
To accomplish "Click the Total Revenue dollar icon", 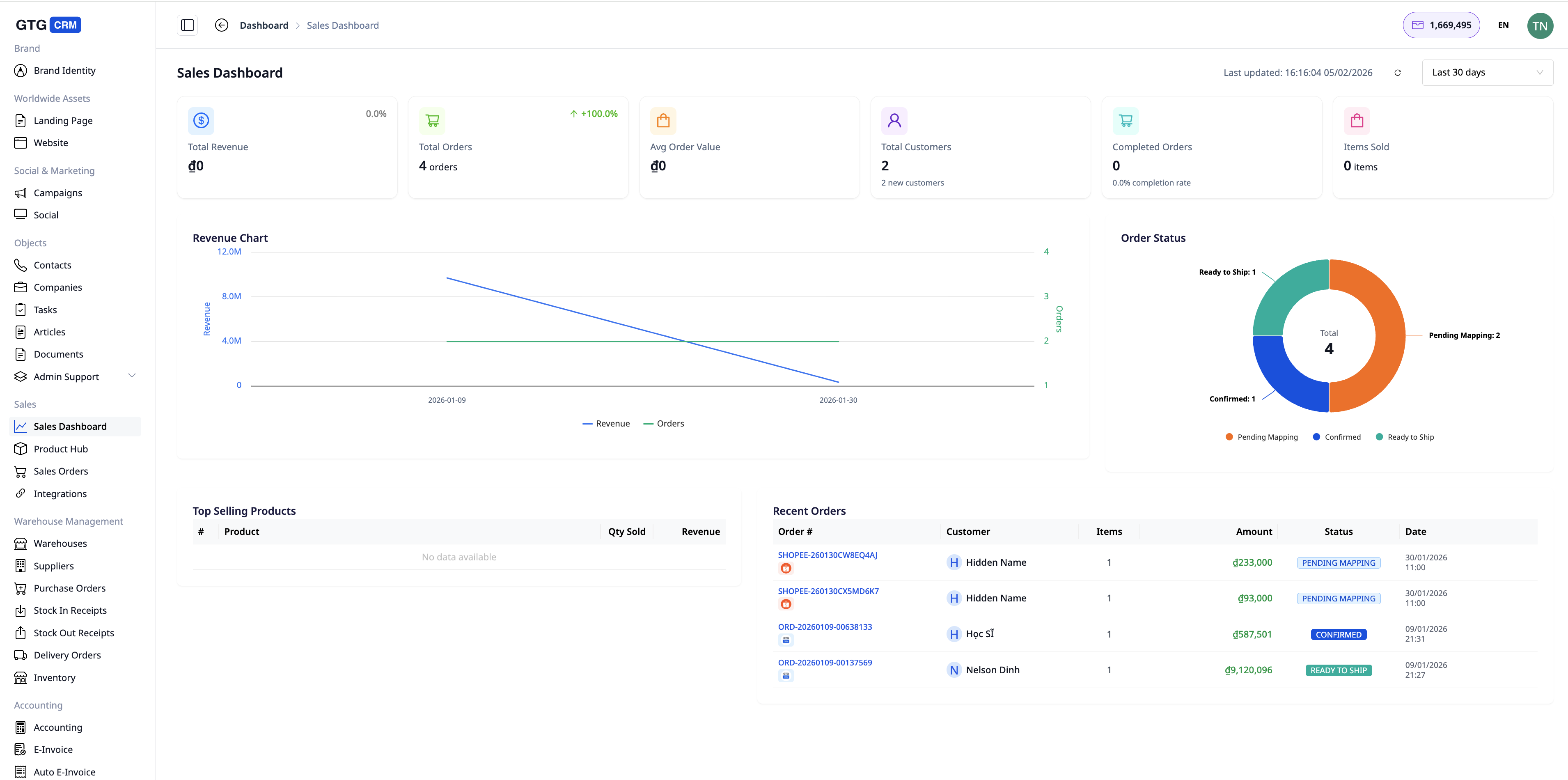I will pyautogui.click(x=201, y=121).
